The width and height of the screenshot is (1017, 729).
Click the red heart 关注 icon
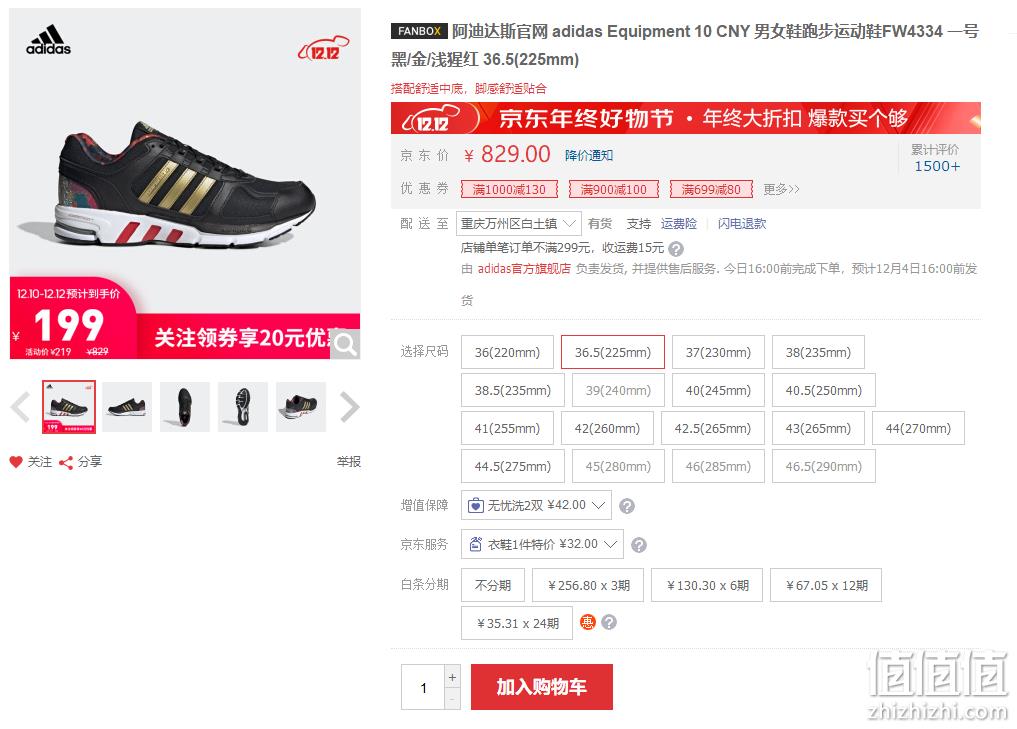[x=16, y=462]
